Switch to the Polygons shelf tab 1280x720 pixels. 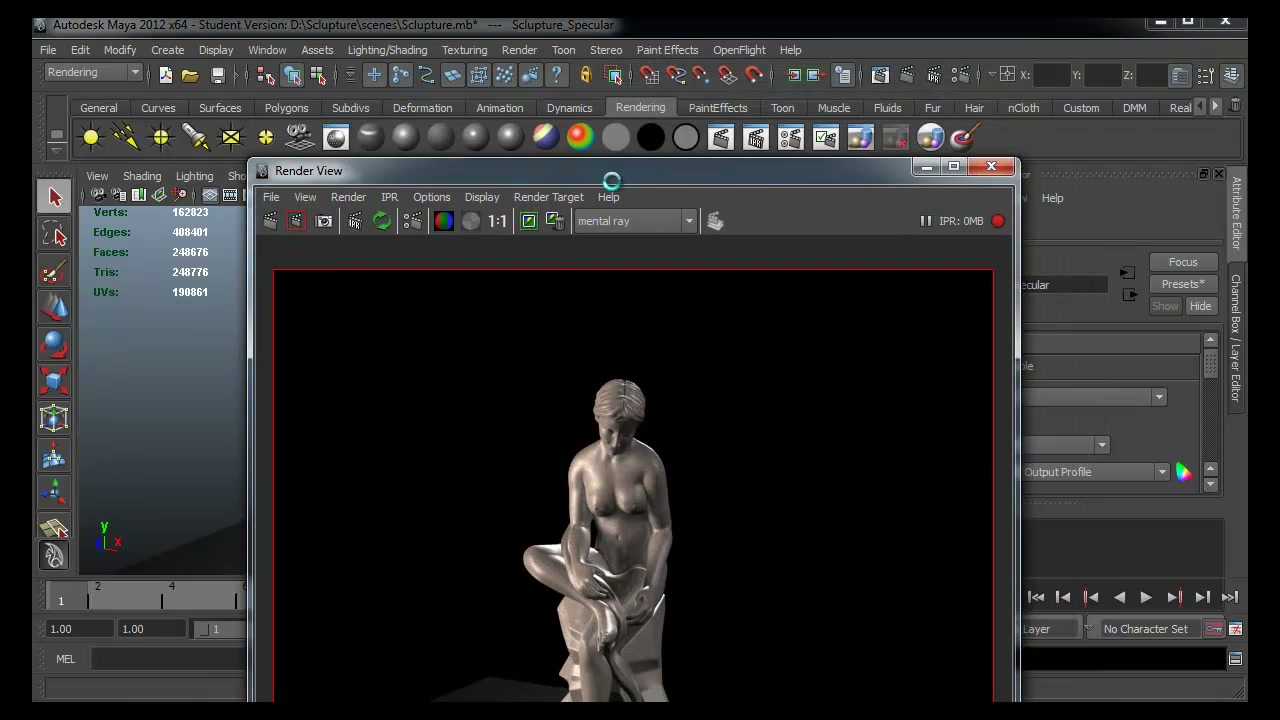tap(287, 108)
